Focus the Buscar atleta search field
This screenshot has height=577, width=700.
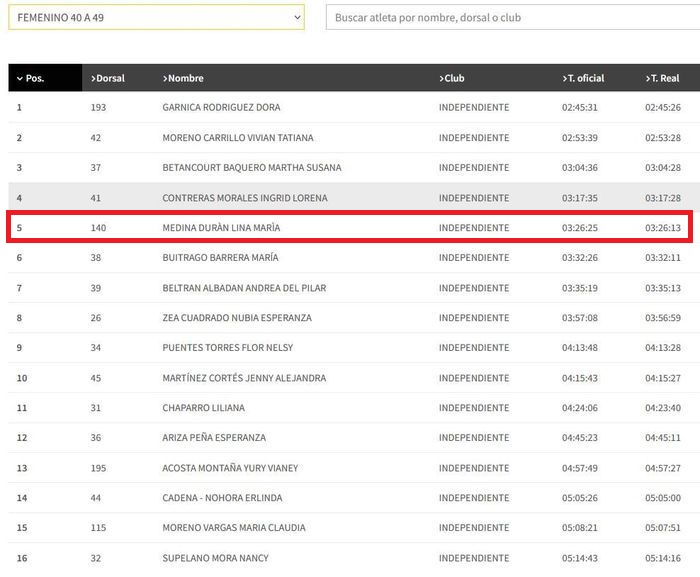click(x=513, y=17)
